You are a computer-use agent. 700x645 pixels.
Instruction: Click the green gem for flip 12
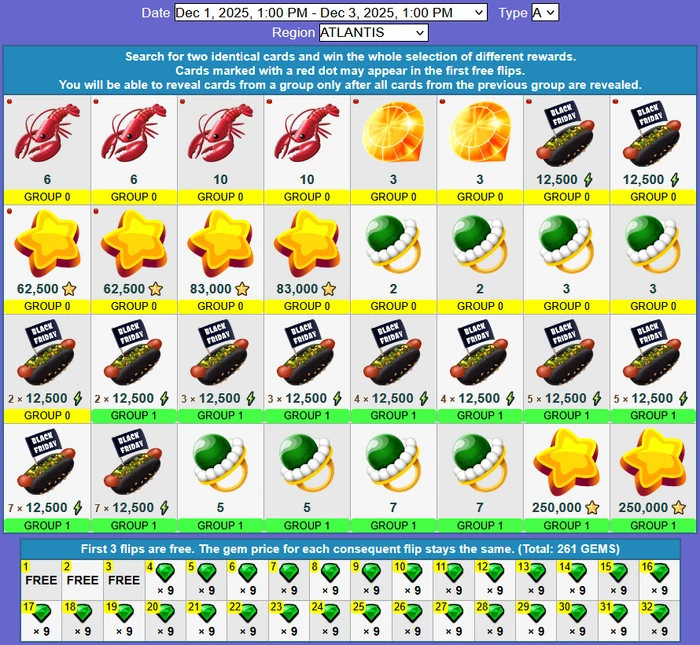(495, 572)
